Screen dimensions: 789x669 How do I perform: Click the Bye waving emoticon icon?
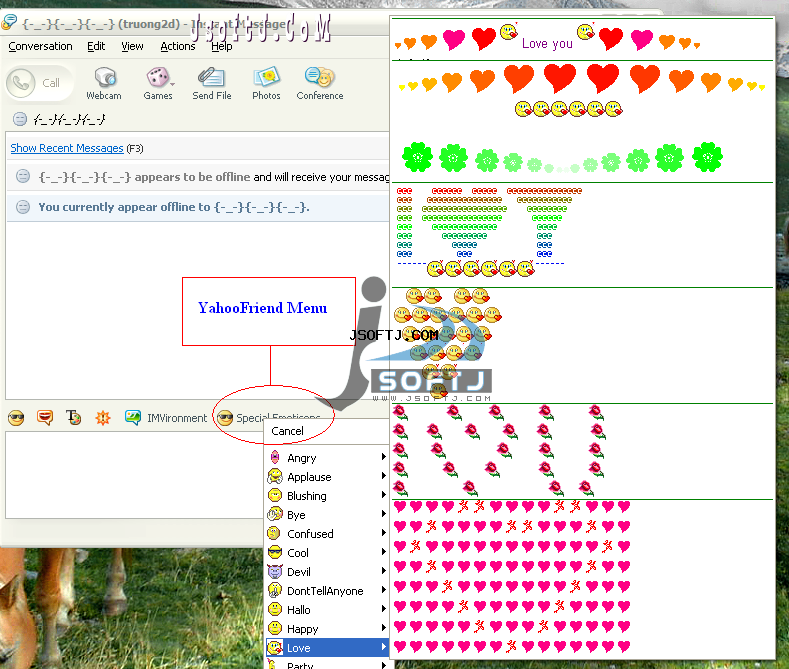point(275,514)
